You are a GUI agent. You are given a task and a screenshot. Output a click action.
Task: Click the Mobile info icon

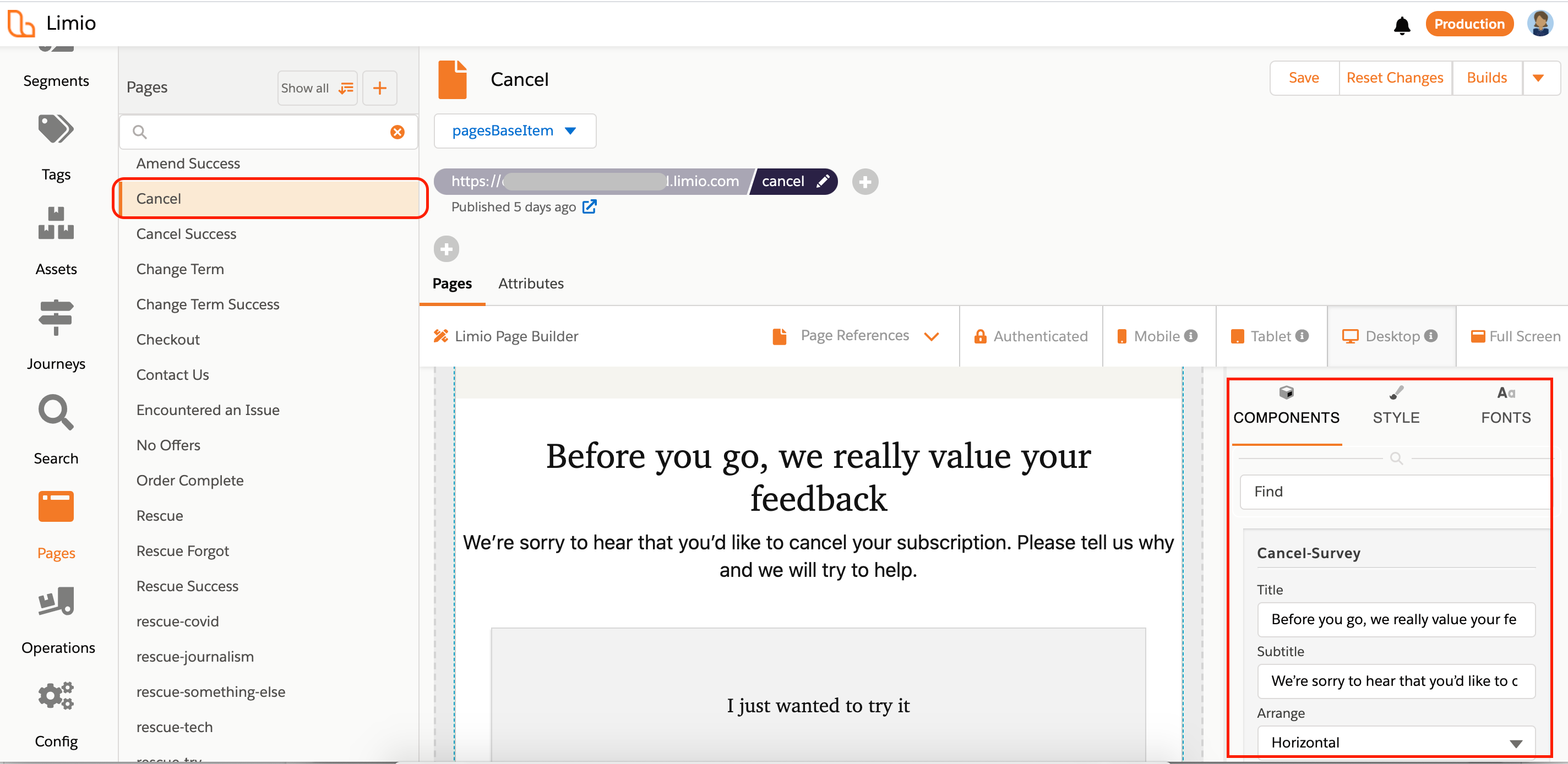(x=1191, y=336)
